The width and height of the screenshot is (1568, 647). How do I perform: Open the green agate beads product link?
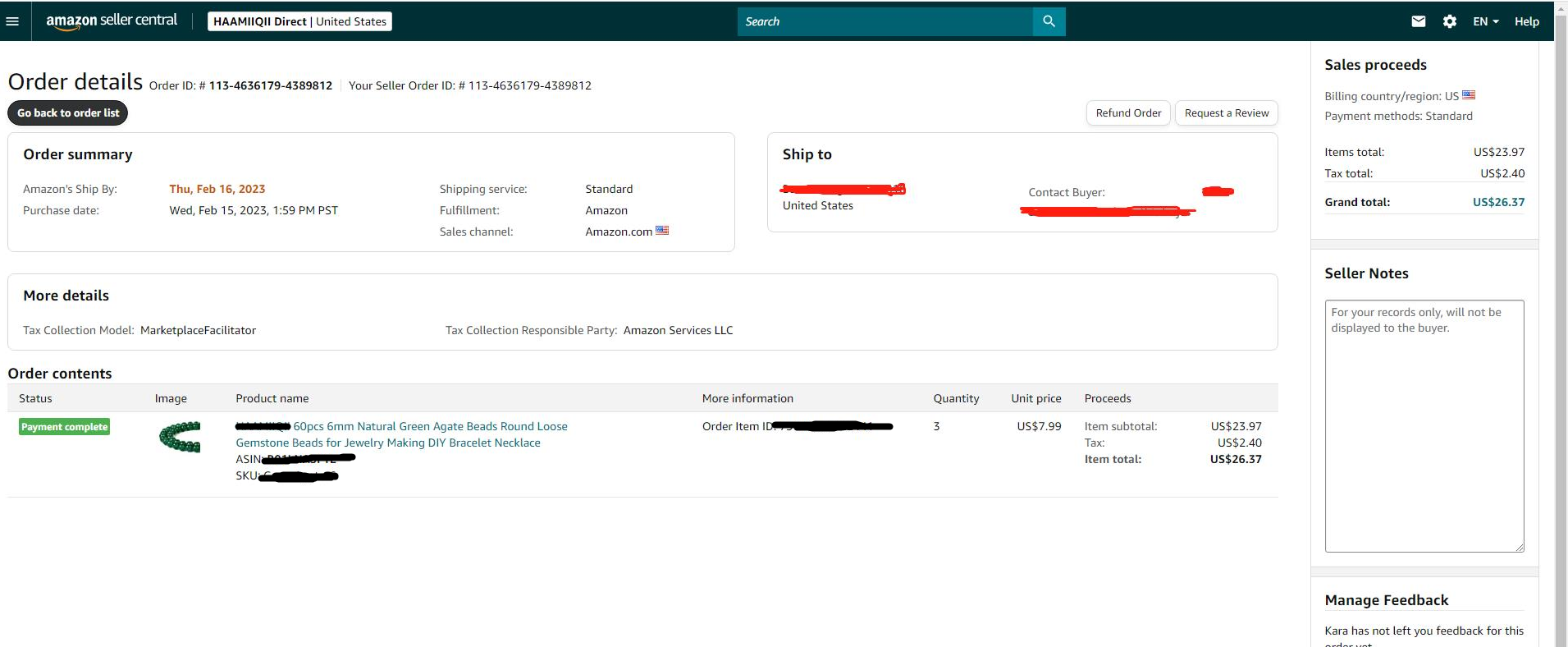(x=402, y=434)
